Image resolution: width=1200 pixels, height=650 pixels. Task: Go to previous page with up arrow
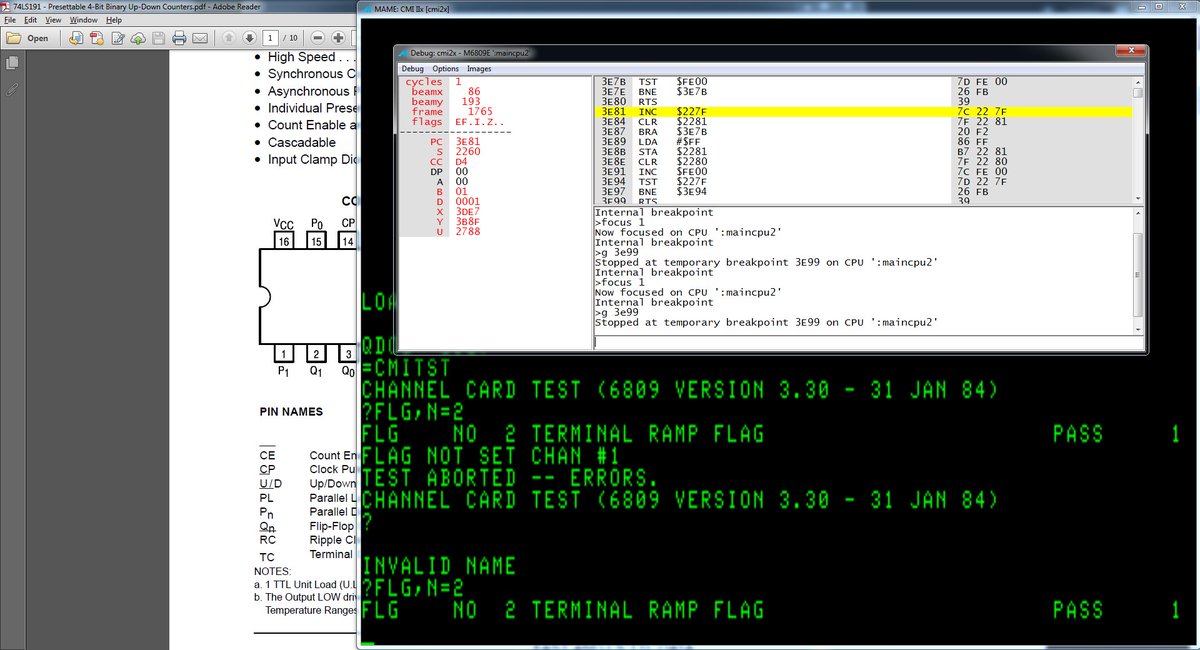[x=228, y=38]
